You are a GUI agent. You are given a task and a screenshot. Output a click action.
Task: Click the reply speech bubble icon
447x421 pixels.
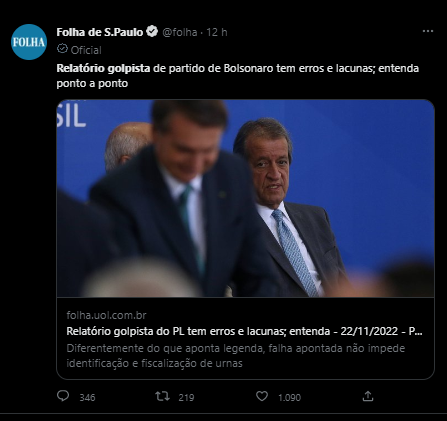63,396
